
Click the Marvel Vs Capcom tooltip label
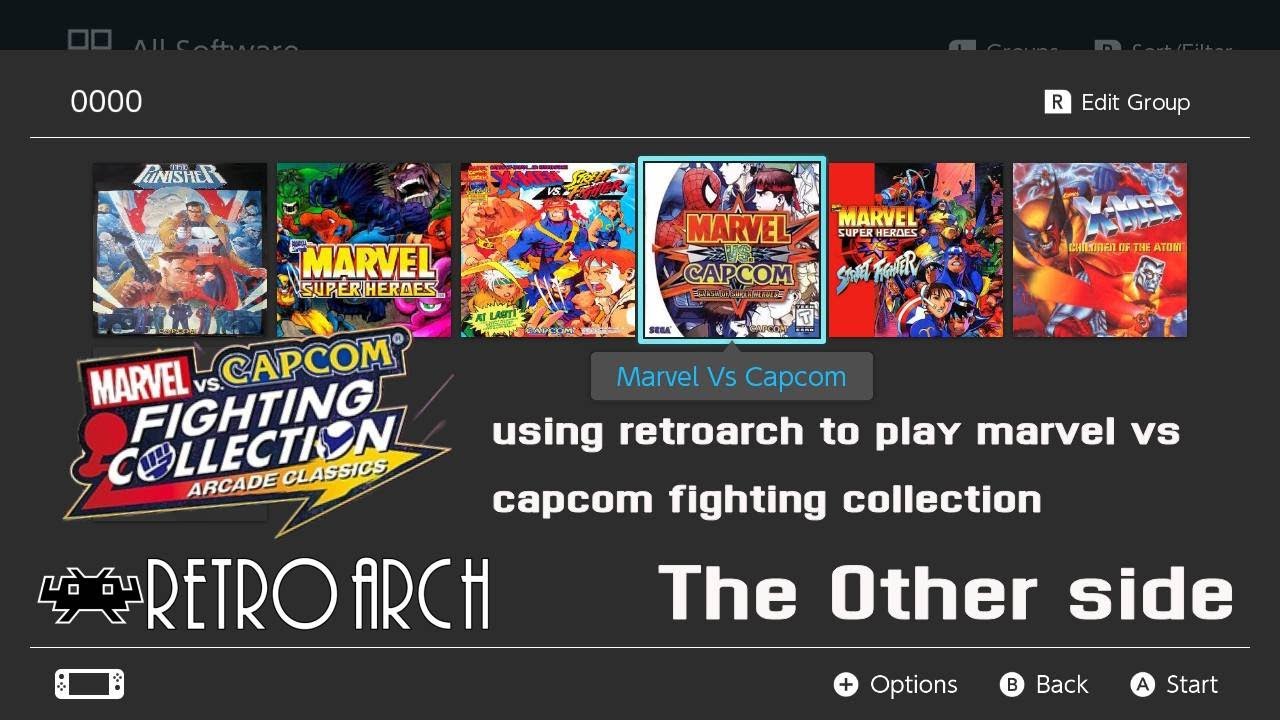(732, 377)
